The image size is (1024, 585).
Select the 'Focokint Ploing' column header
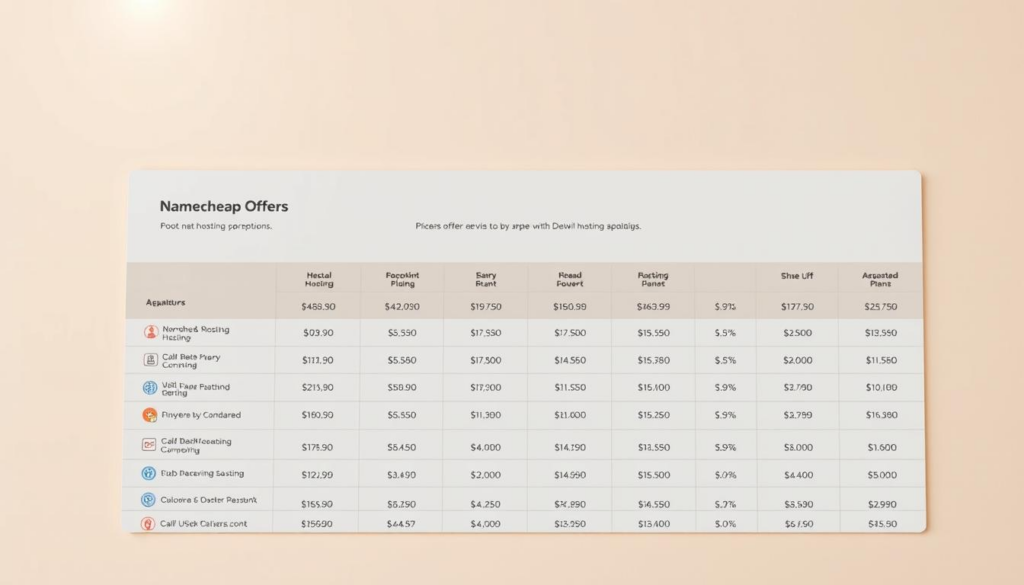(x=402, y=279)
